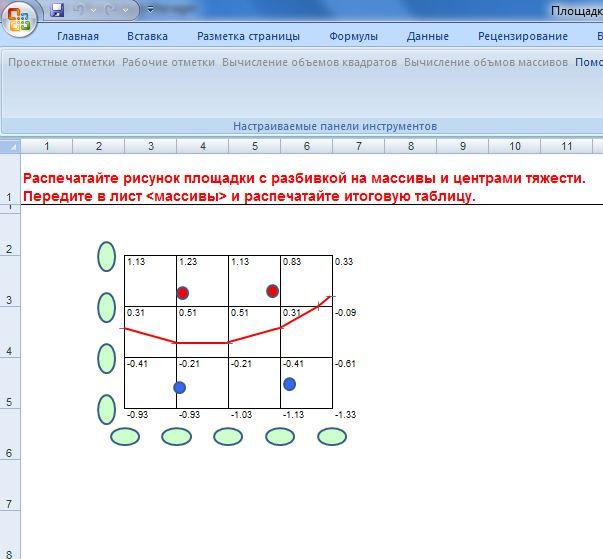Click the Save icon in quick access toolbar
The image size is (603, 559).
pyautogui.click(x=57, y=10)
